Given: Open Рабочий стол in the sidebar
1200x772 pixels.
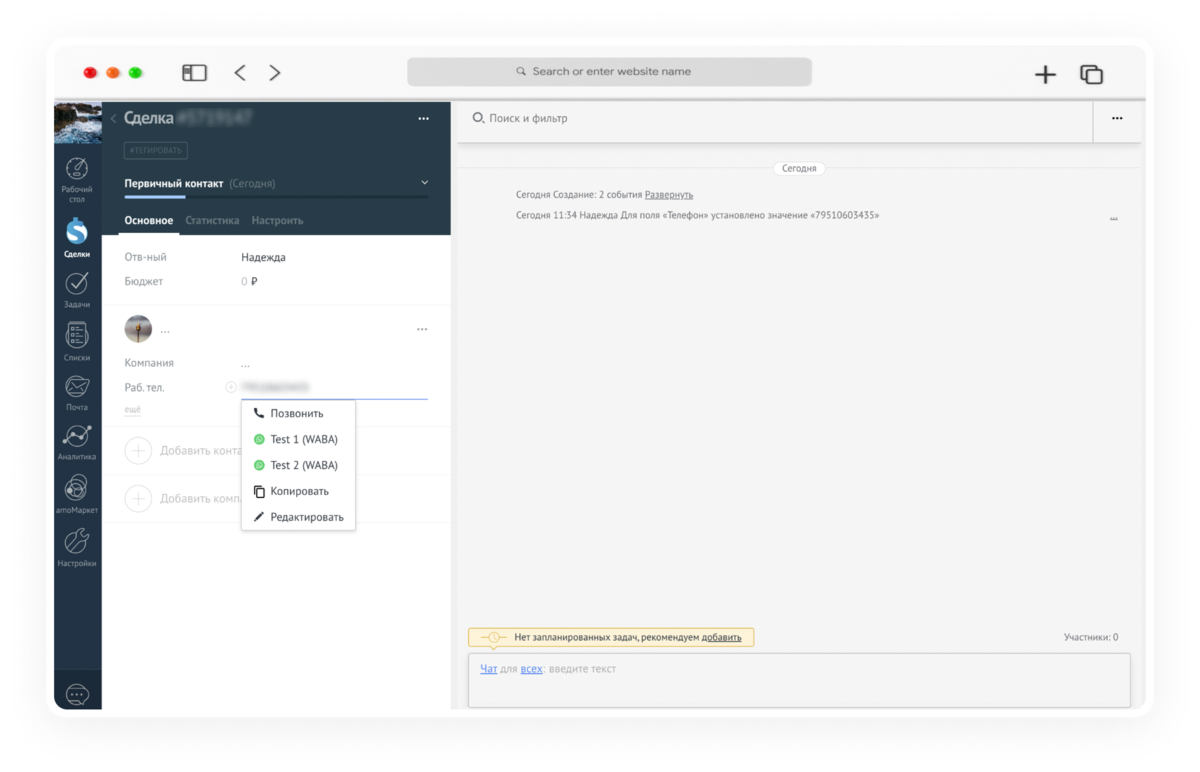Looking at the screenshot, I should [77, 178].
